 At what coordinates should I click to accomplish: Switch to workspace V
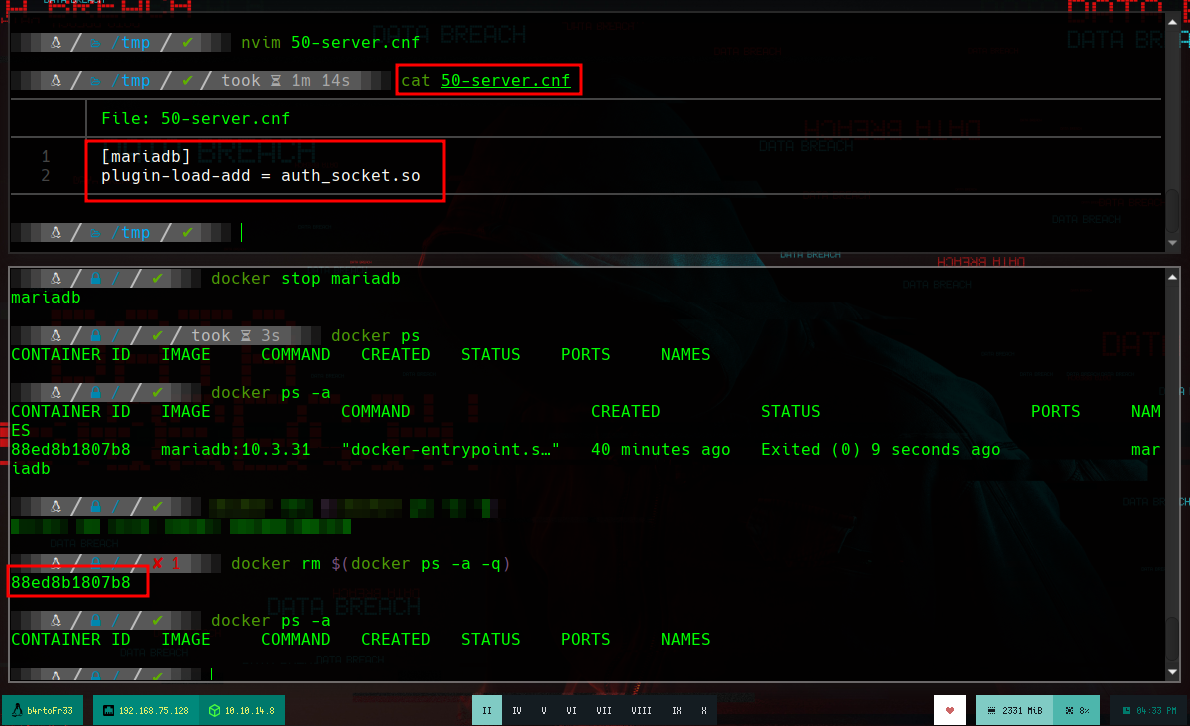tap(543, 711)
